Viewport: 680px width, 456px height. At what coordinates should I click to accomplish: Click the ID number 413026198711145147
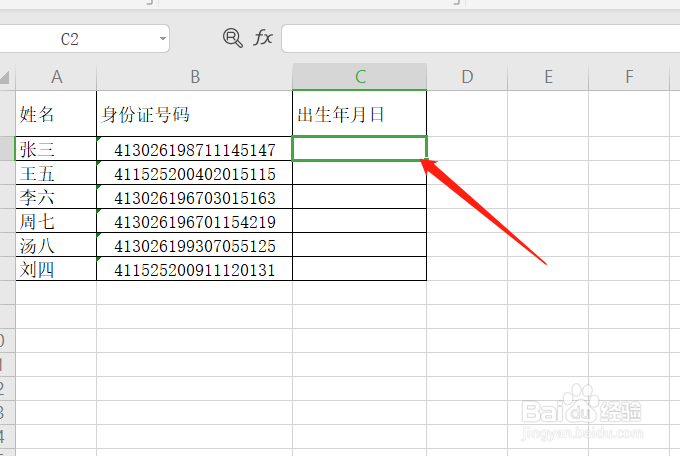pyautogui.click(x=194, y=150)
